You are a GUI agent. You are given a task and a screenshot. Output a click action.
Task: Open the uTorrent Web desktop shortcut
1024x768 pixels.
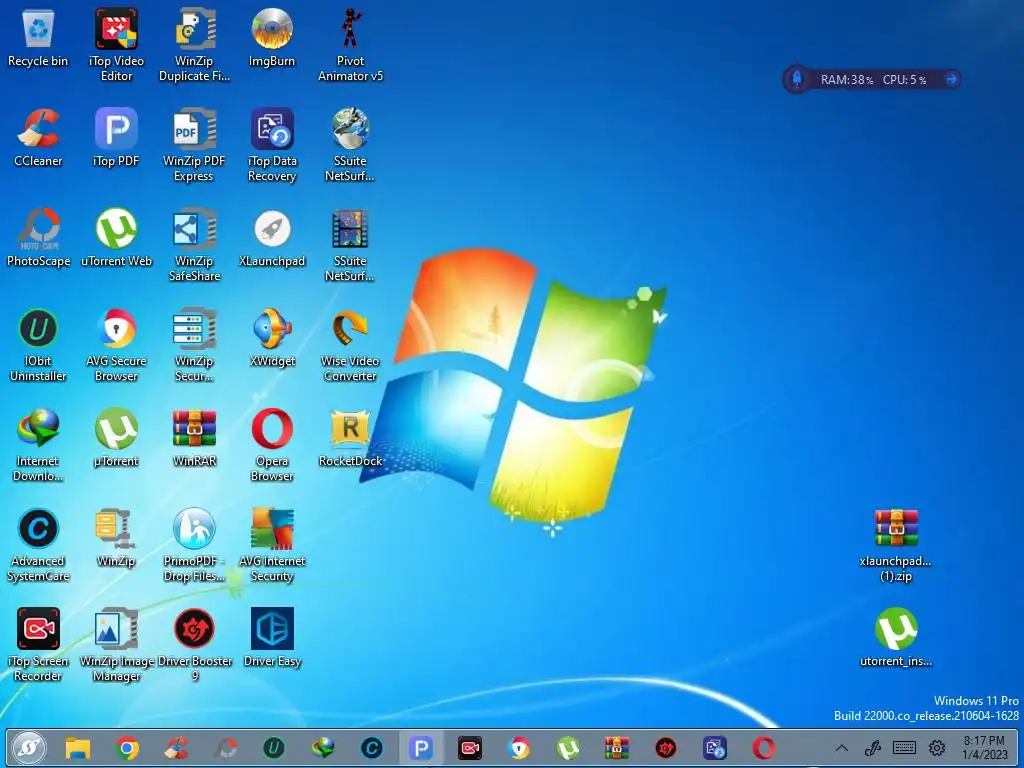coord(116,238)
